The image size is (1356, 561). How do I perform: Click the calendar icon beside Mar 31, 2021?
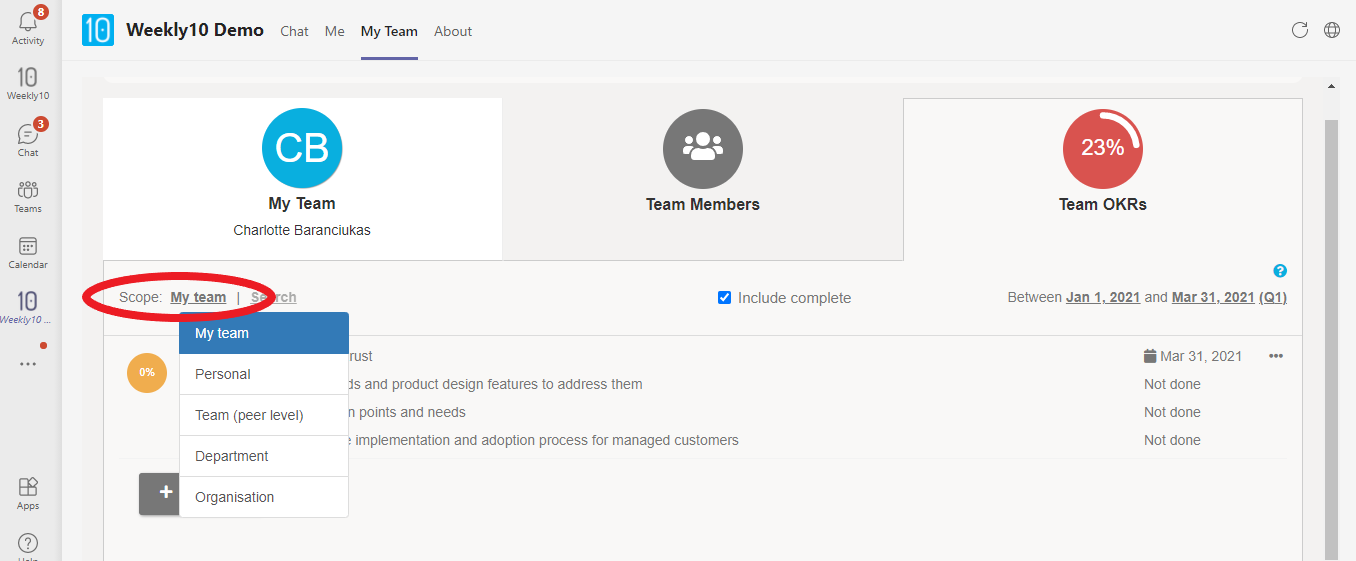point(1150,356)
